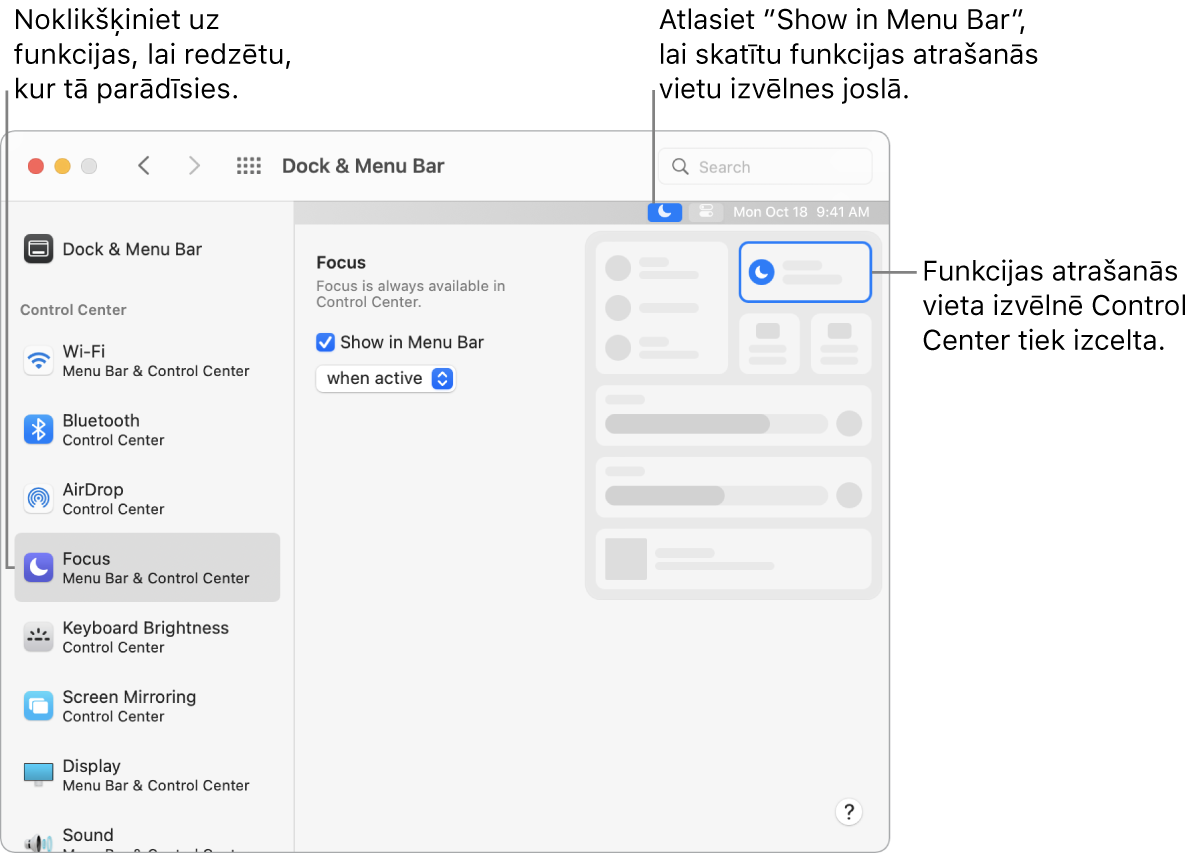Select Screen Mirroring in the sidebar

pos(147,706)
